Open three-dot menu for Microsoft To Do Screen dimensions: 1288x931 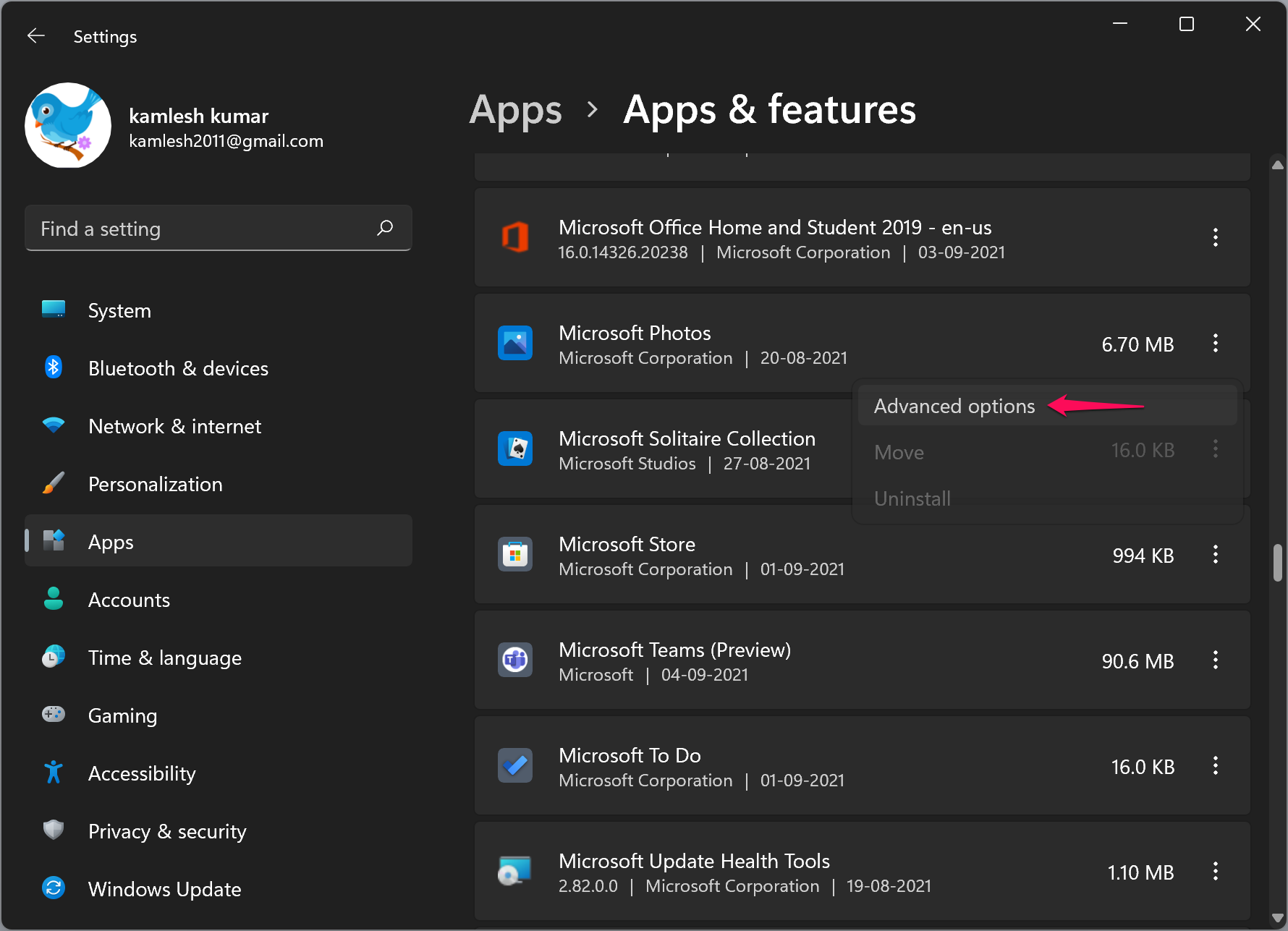[1216, 765]
